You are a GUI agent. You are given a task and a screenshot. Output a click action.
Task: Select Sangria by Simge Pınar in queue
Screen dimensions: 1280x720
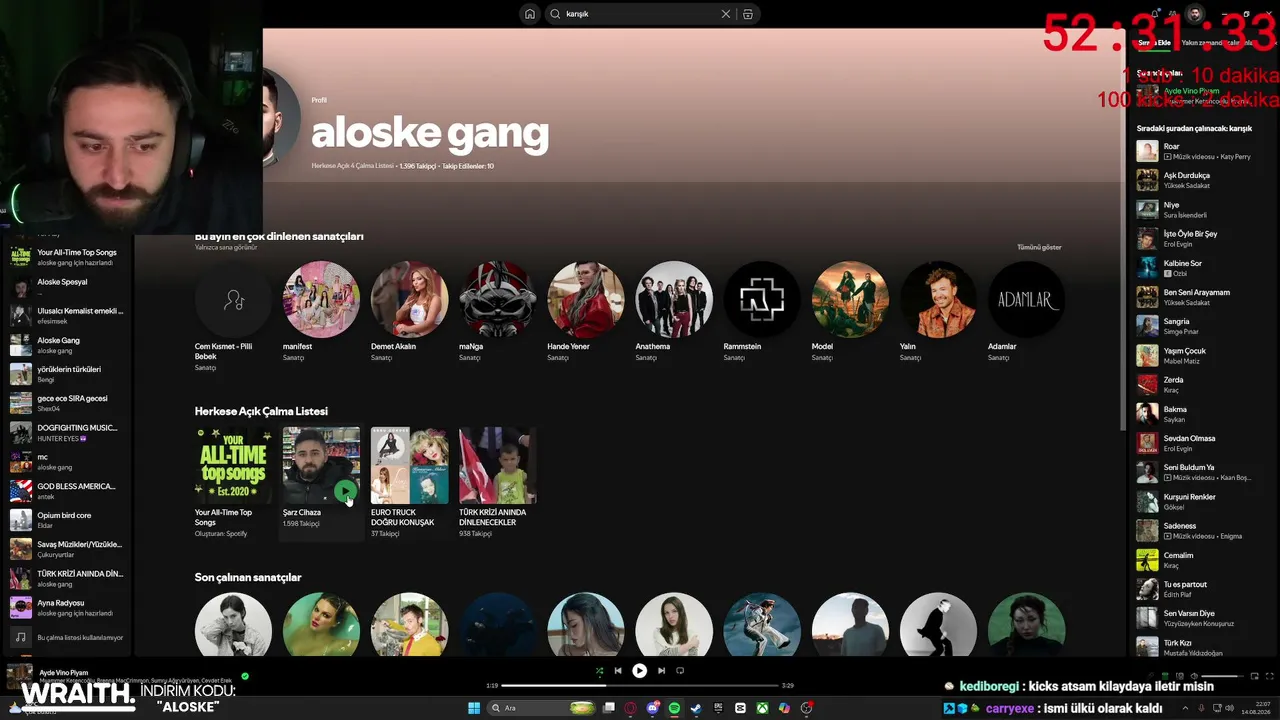click(1204, 326)
